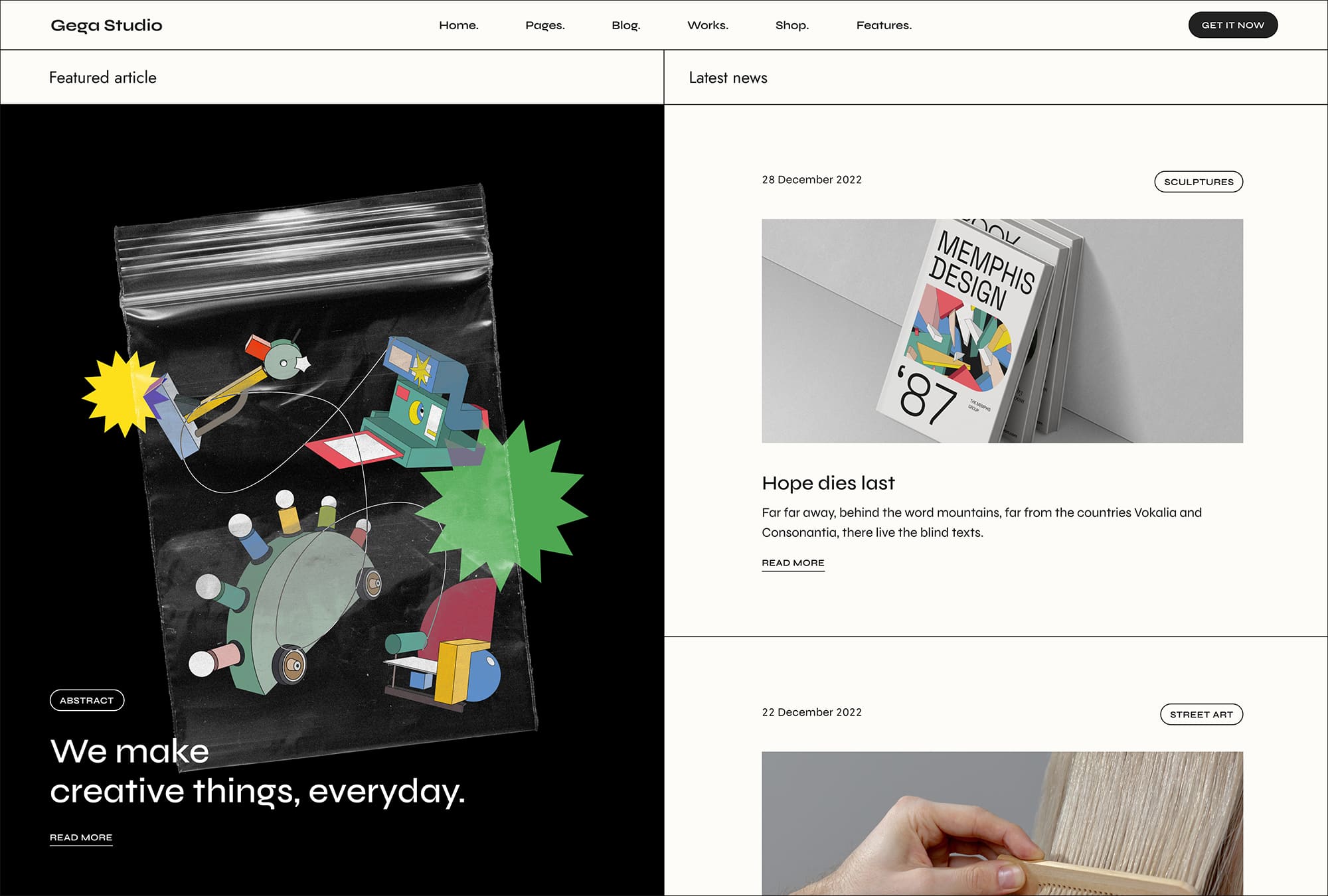This screenshot has height=896, width=1328.
Task: Click READ MORE under Hope dies last
Action: (x=793, y=563)
